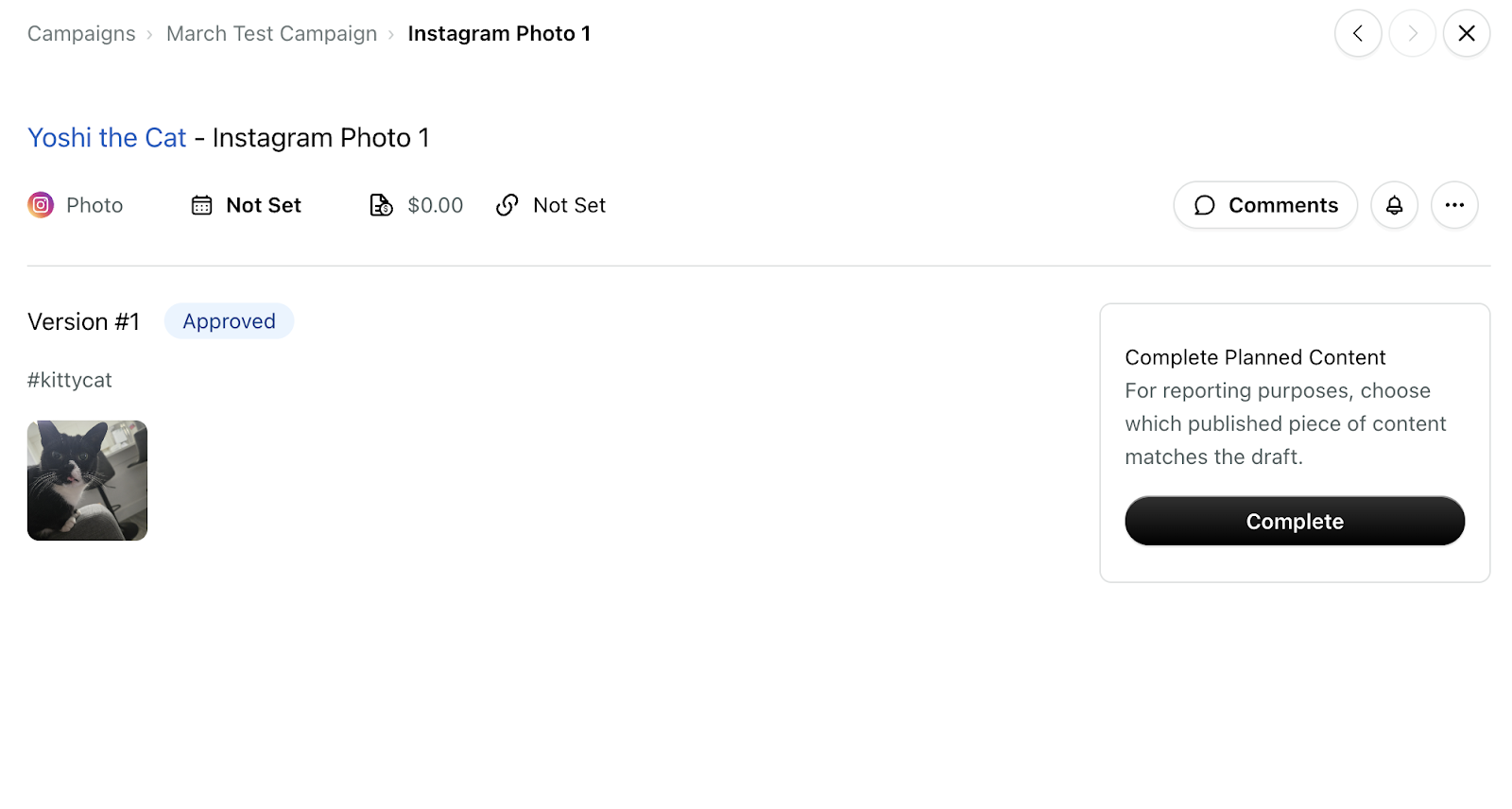Open Yoshi the Cat profile link
The width and height of the screenshot is (1512, 809).
(x=107, y=138)
